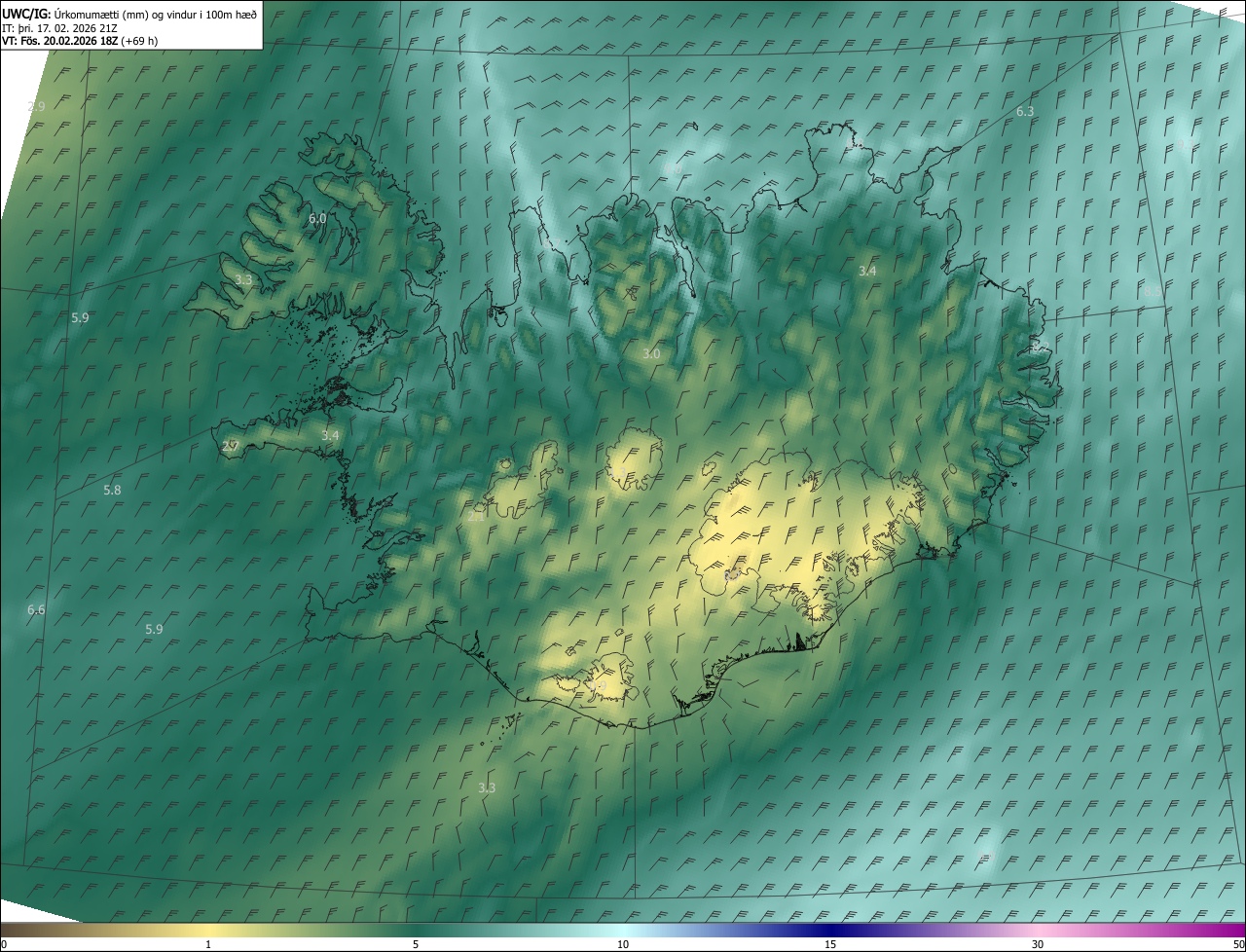Image resolution: width=1246 pixels, height=952 pixels.
Task: Click the 6.0 value on the map
Action: tap(317, 219)
